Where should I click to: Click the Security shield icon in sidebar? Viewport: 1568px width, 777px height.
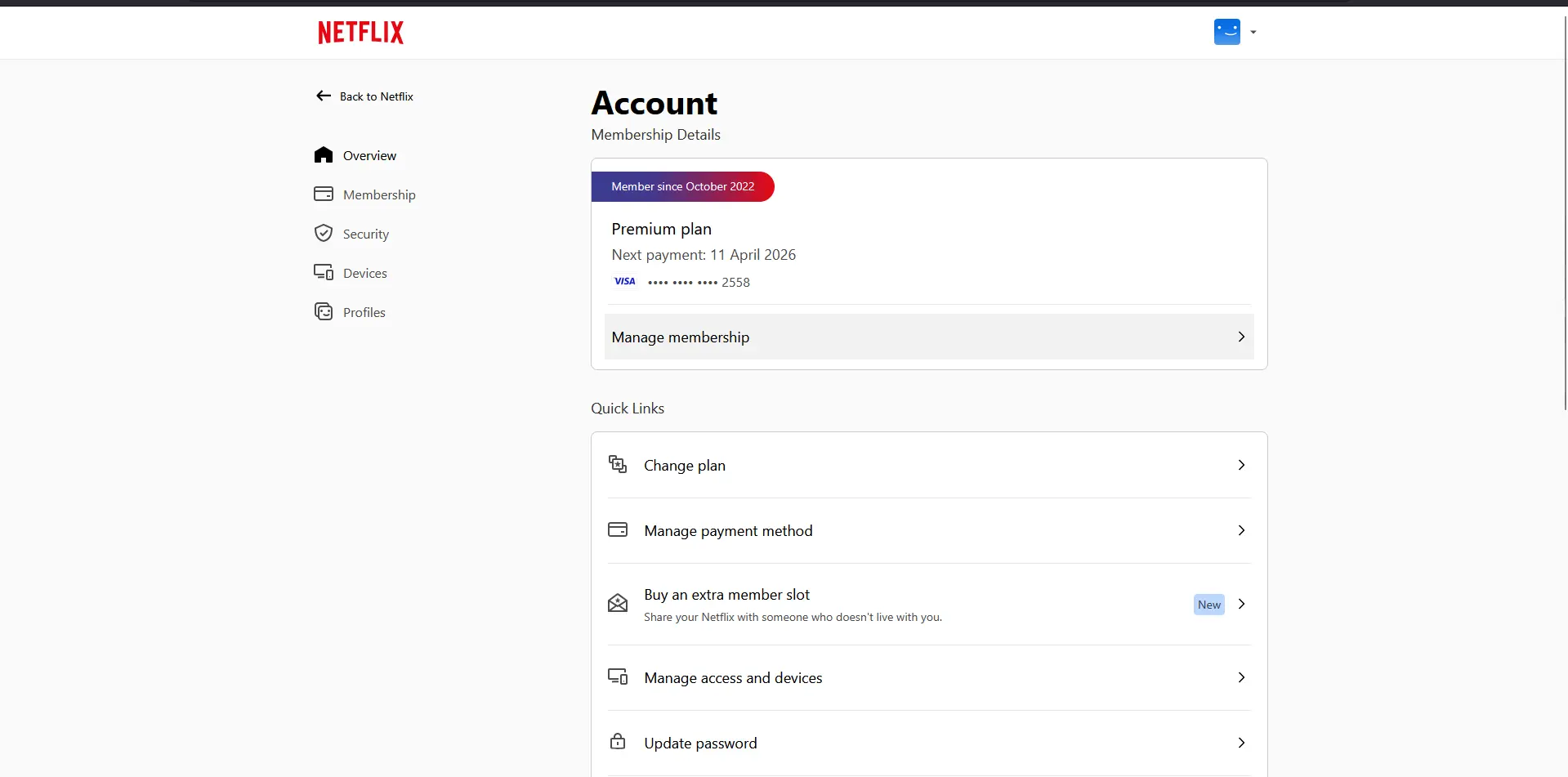point(324,234)
